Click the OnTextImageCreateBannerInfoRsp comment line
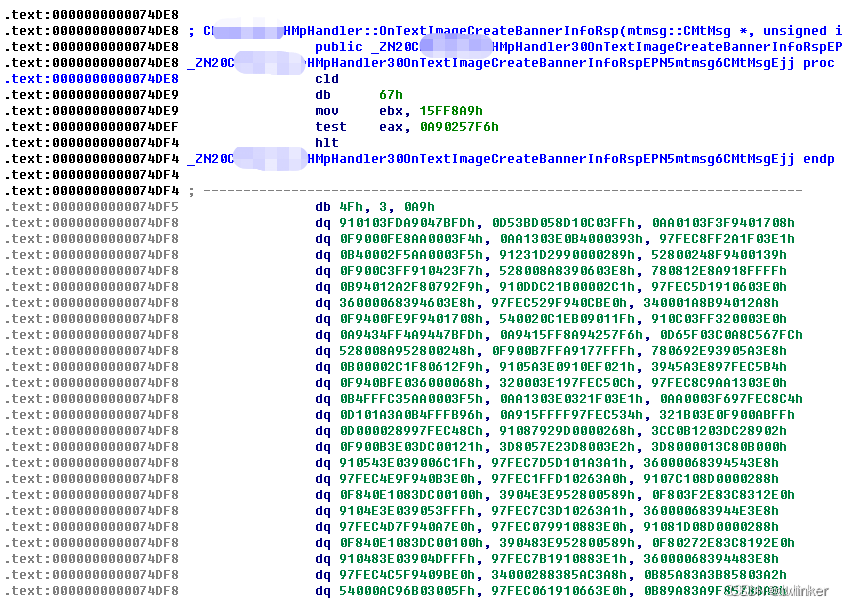This screenshot has width=844, height=606. coord(515,31)
